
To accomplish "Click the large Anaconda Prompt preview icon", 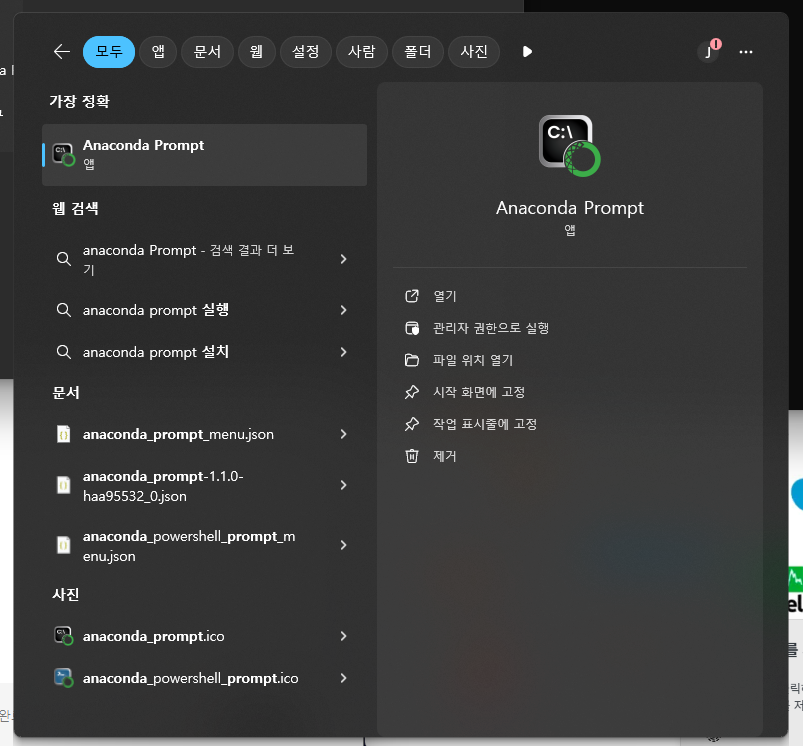I will point(569,146).
